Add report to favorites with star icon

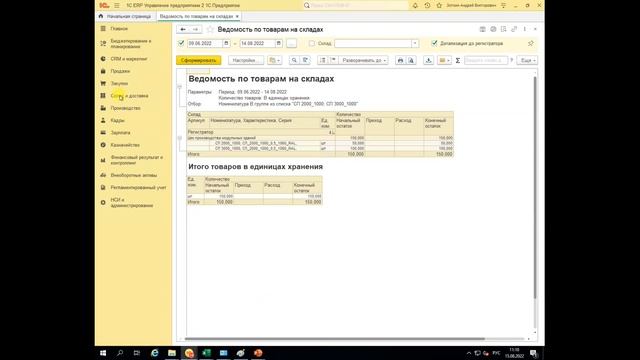tap(210, 29)
